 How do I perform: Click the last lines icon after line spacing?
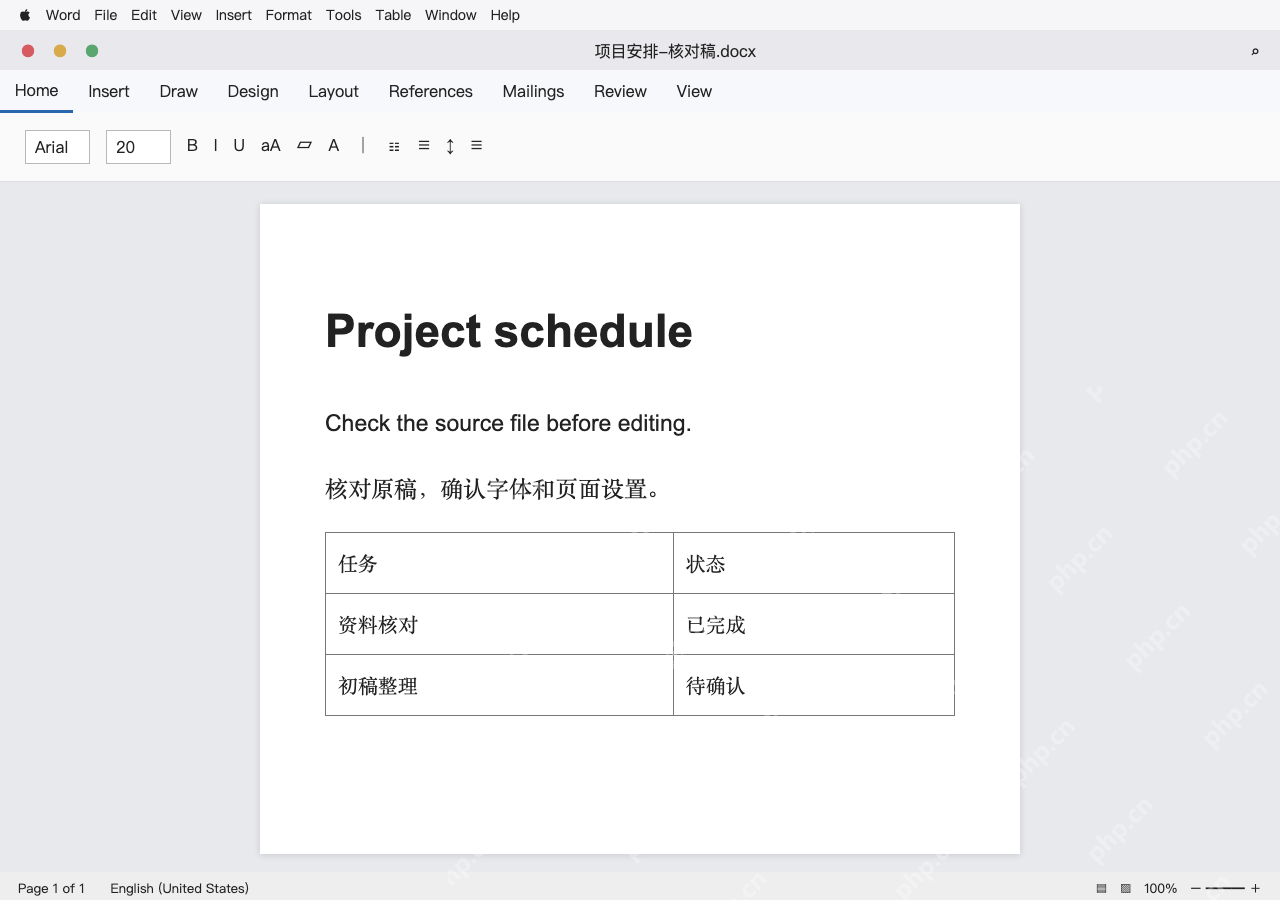tap(476, 146)
